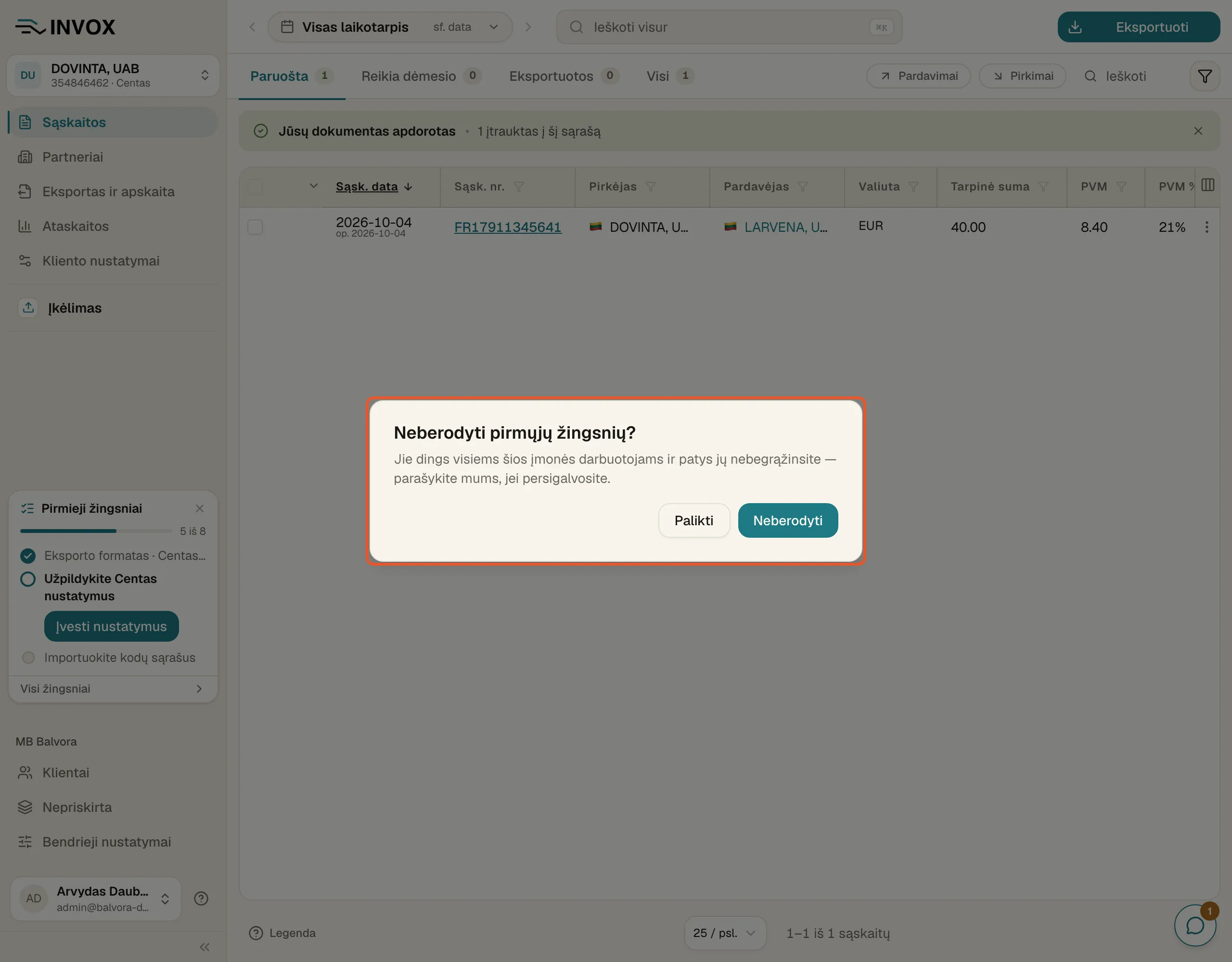Open the Ataskaitos reports section

(113, 226)
